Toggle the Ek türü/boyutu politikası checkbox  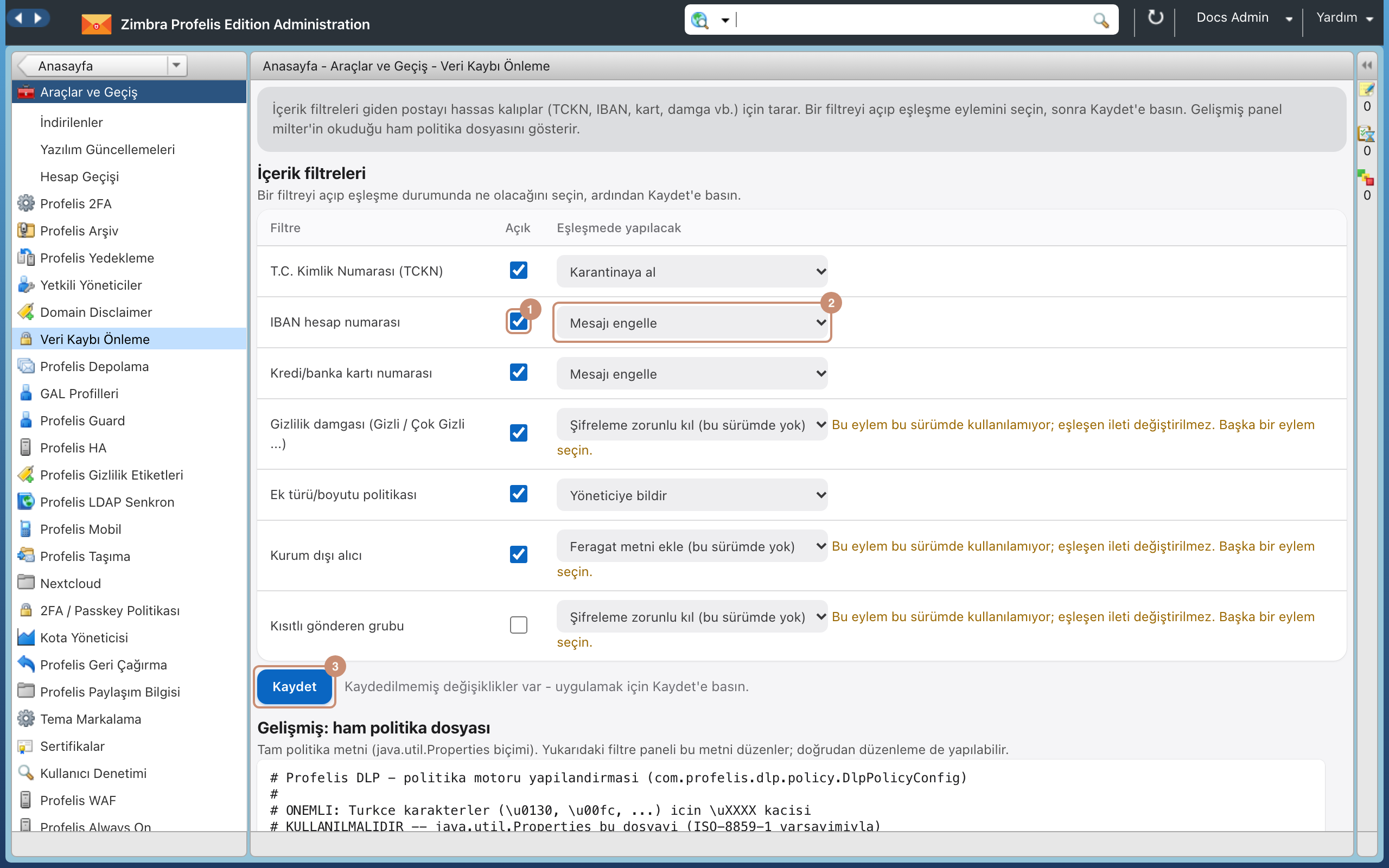pyautogui.click(x=518, y=494)
